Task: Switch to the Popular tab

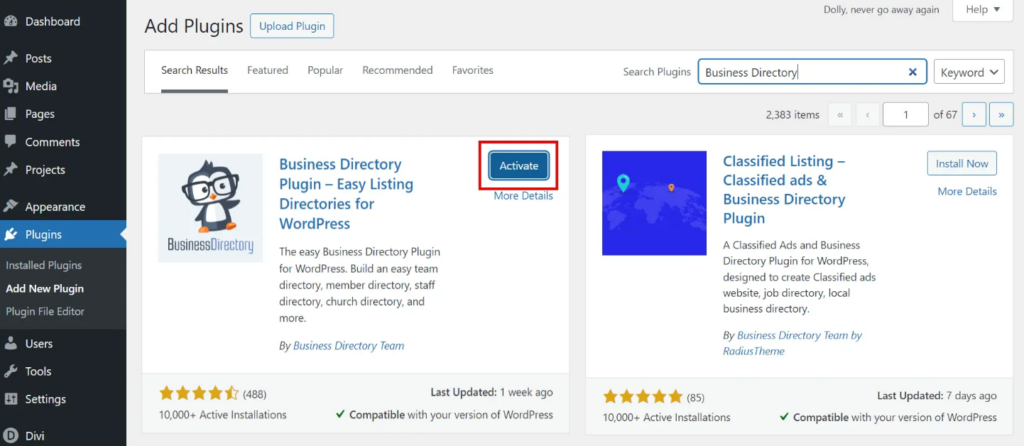Action: pos(325,70)
